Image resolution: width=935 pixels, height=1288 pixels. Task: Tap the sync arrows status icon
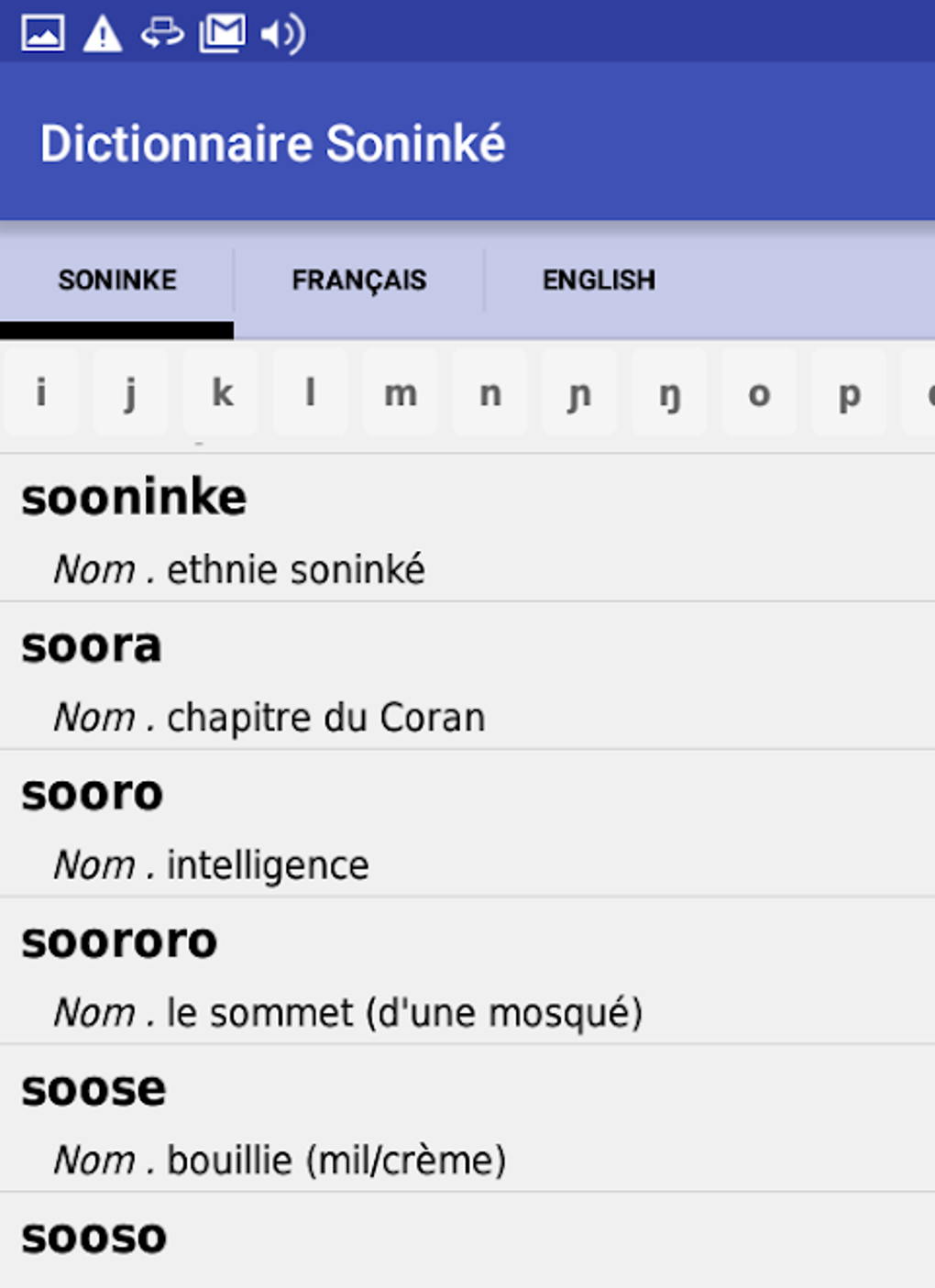tap(162, 34)
